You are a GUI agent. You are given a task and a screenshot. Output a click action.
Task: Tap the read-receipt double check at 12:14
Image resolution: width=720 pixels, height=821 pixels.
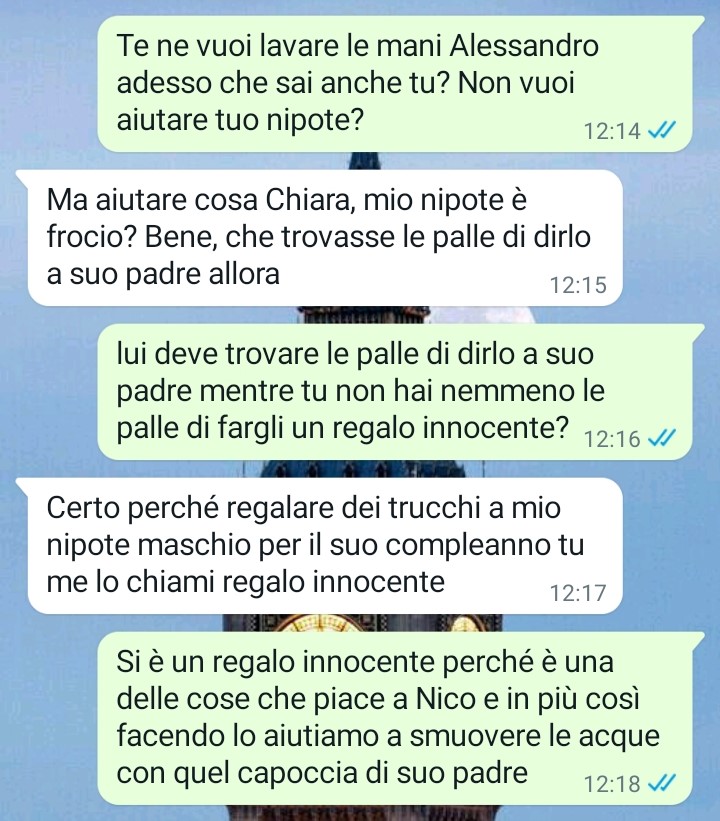tap(662, 129)
